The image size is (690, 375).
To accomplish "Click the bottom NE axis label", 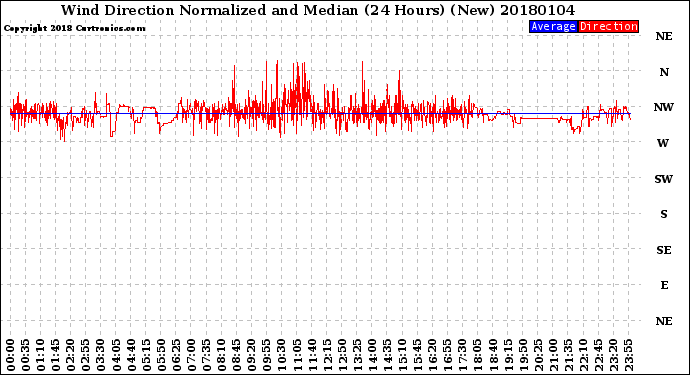I will (x=664, y=321).
